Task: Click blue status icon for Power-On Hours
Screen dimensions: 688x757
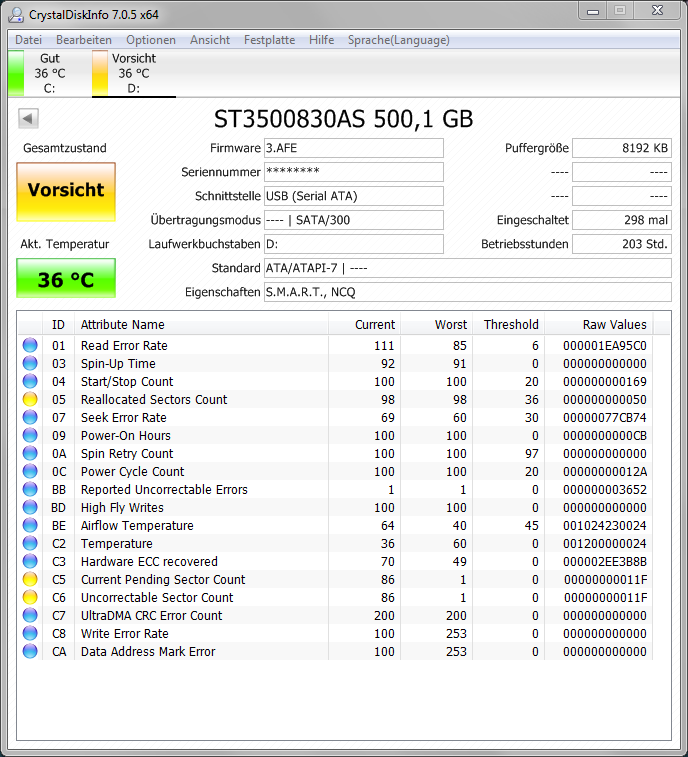Action: pos(30,435)
